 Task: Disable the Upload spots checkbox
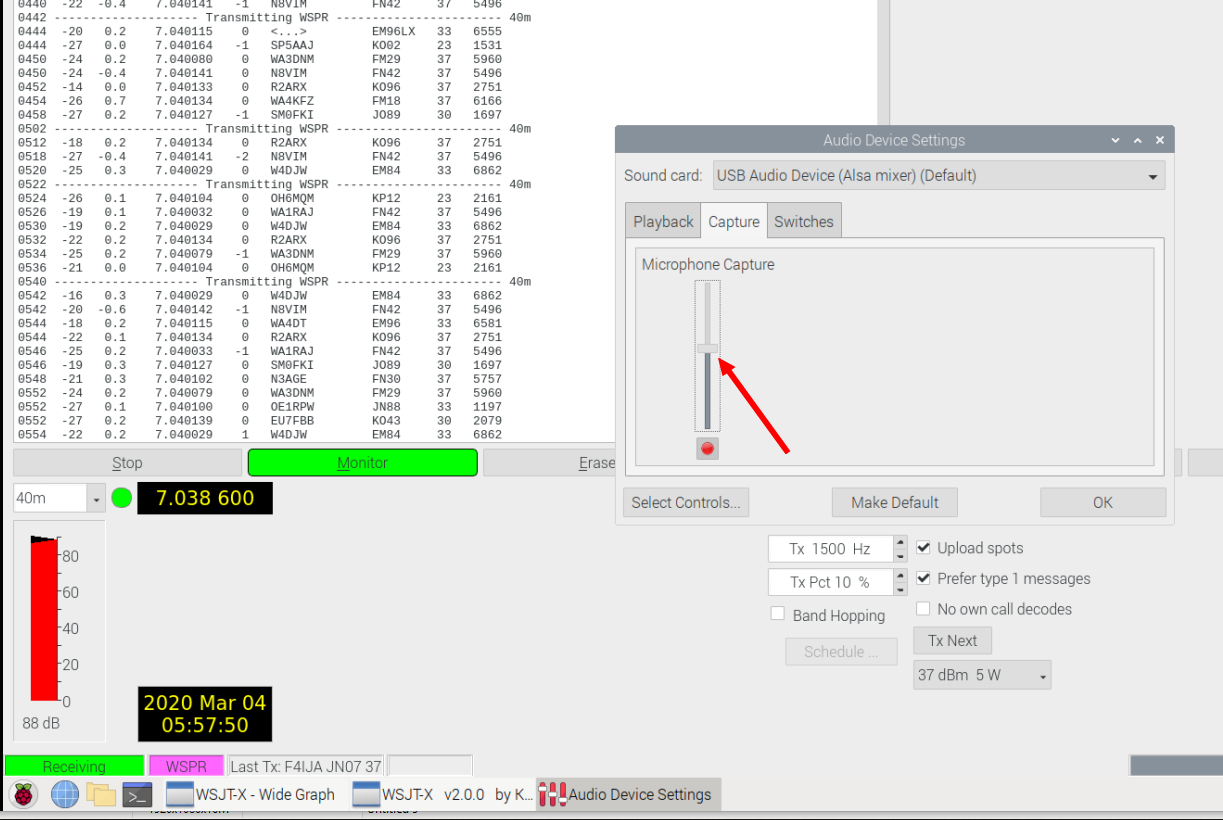pyautogui.click(x=924, y=548)
